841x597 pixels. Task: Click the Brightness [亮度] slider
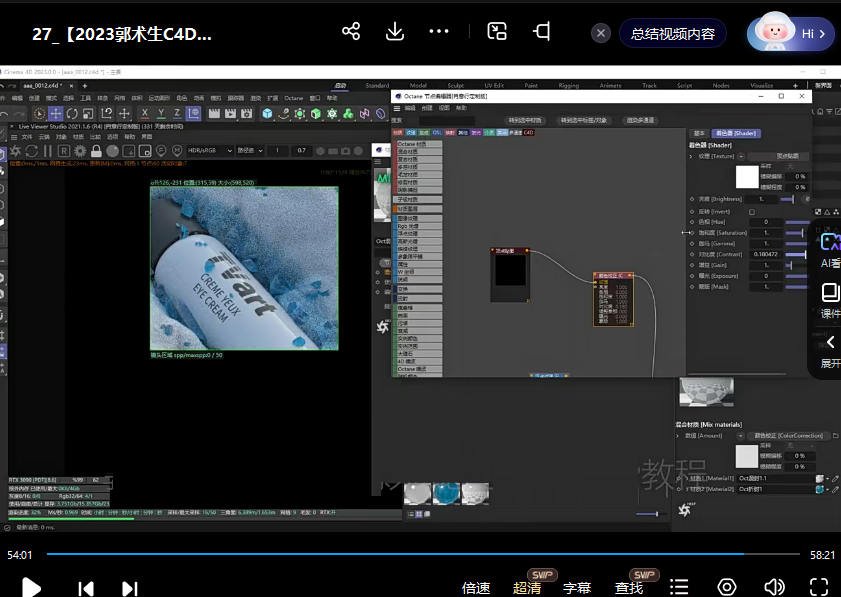click(x=787, y=199)
